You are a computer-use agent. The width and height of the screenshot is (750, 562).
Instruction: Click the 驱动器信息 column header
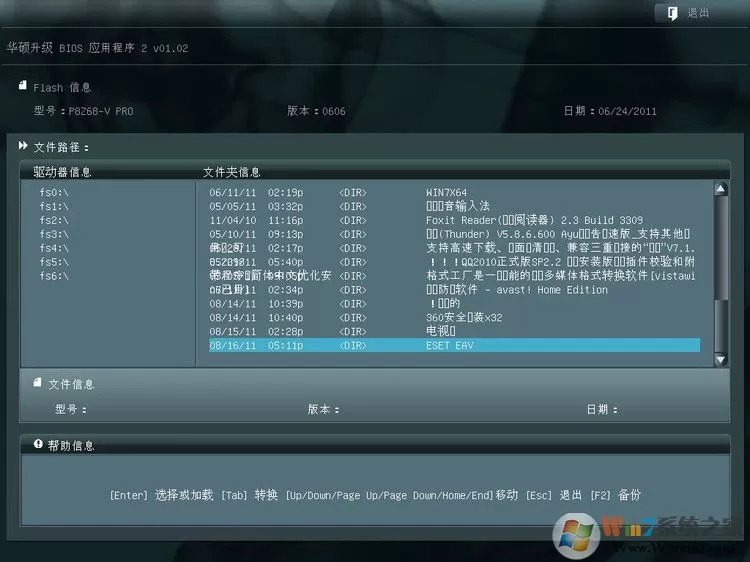[62, 172]
